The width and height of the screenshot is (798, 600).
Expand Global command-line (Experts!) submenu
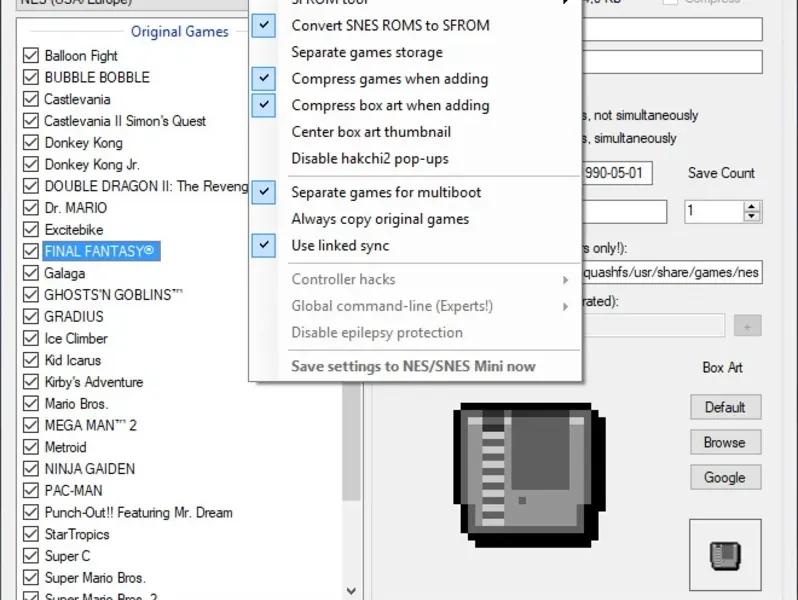tap(415, 306)
